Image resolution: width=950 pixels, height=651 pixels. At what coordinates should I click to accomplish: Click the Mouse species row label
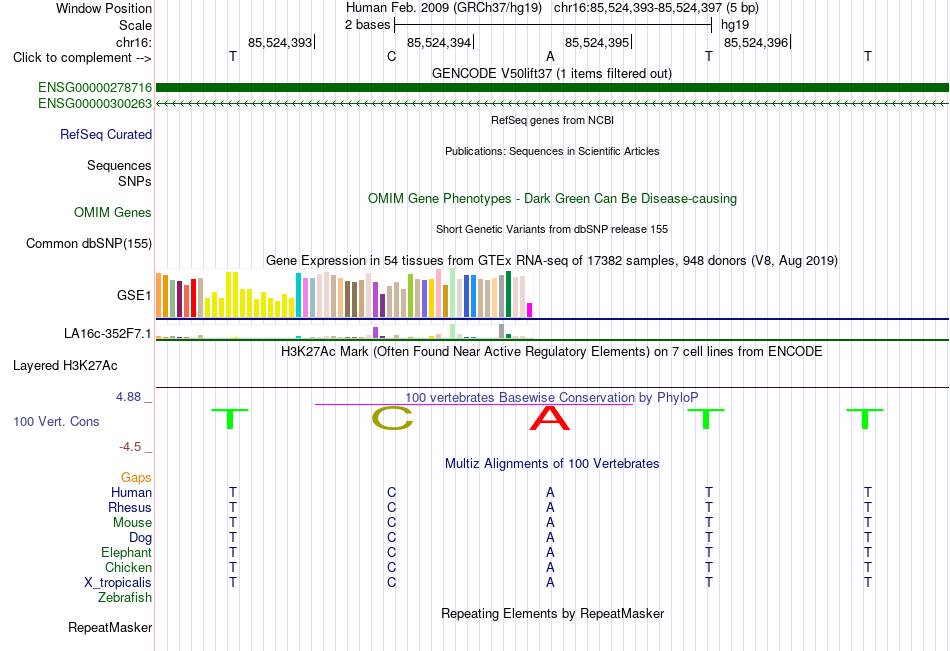tap(132, 522)
